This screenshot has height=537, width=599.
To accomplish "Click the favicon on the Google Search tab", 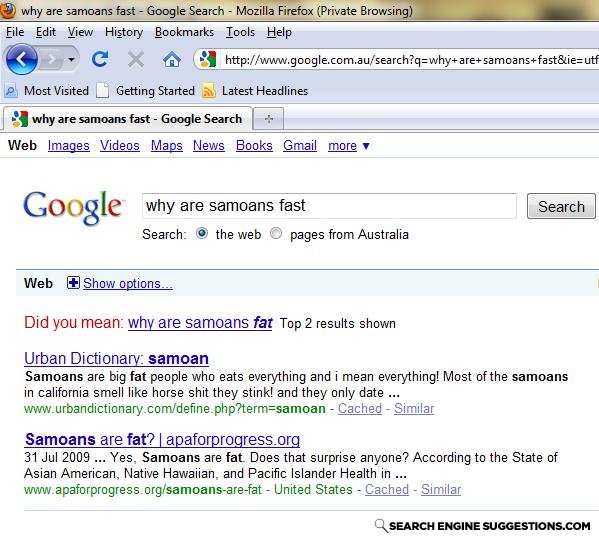I will (20, 119).
